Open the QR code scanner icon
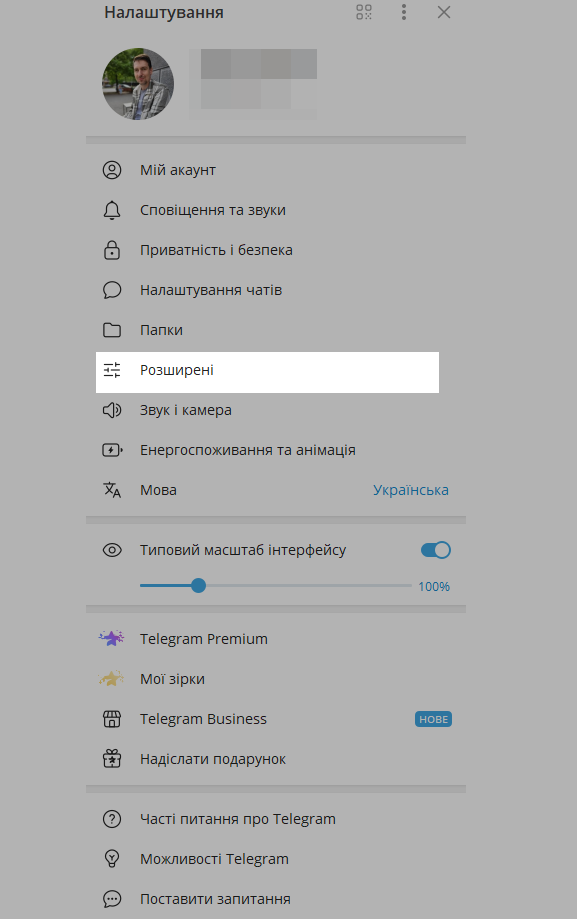The width and height of the screenshot is (577, 919). 363,13
